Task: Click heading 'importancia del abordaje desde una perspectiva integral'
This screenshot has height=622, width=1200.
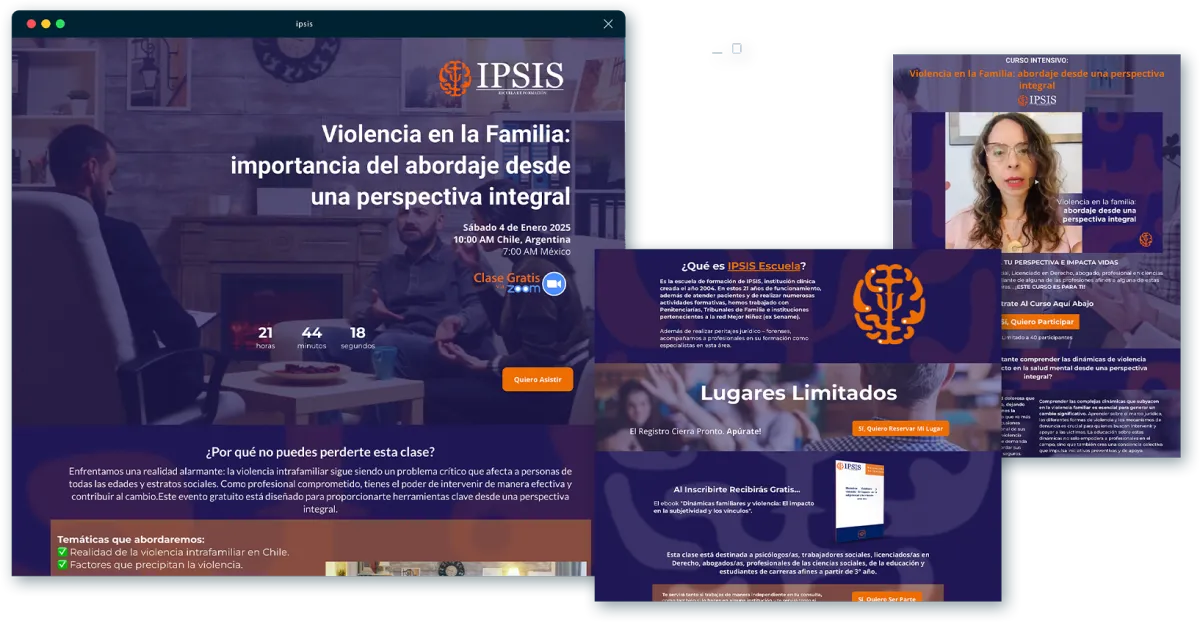Action: (x=400, y=180)
